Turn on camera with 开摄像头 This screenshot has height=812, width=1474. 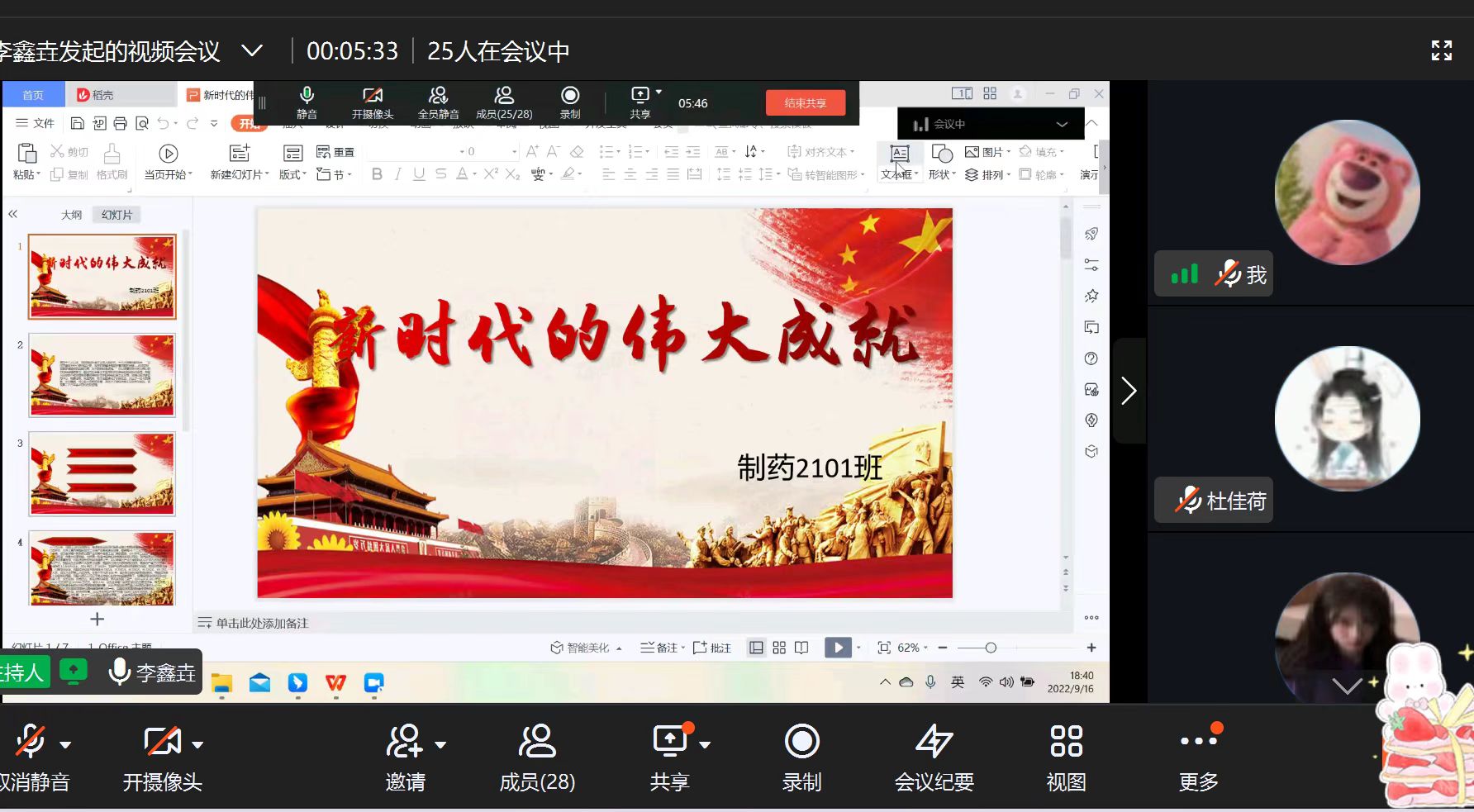tap(162, 742)
